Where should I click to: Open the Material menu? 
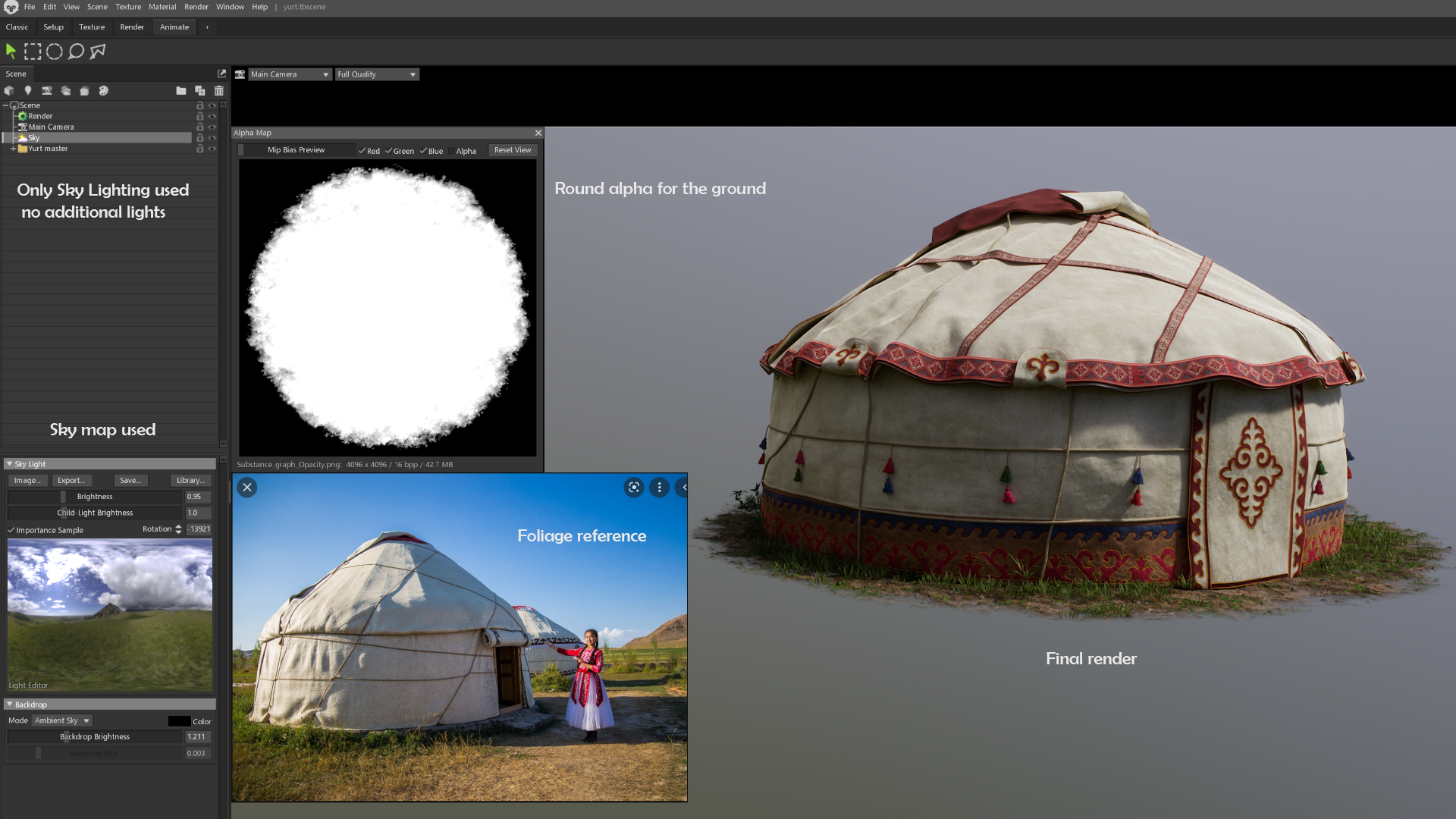[x=162, y=7]
